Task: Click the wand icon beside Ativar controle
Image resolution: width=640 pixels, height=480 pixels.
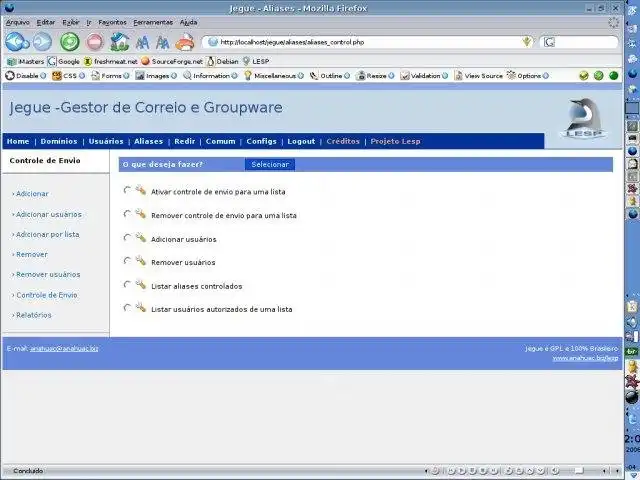Action: point(140,190)
